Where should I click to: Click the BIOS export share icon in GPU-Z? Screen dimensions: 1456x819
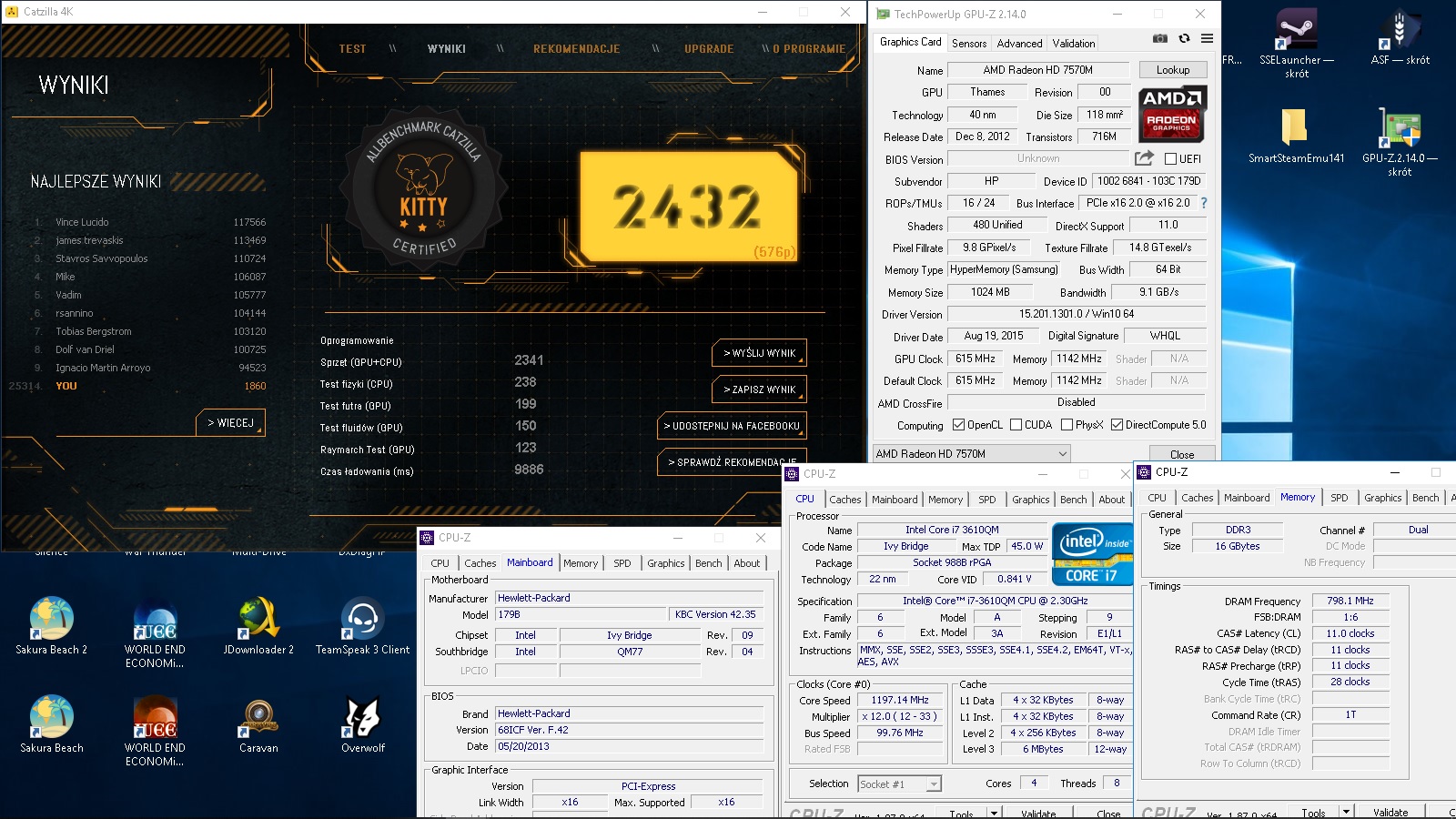pos(1145,157)
